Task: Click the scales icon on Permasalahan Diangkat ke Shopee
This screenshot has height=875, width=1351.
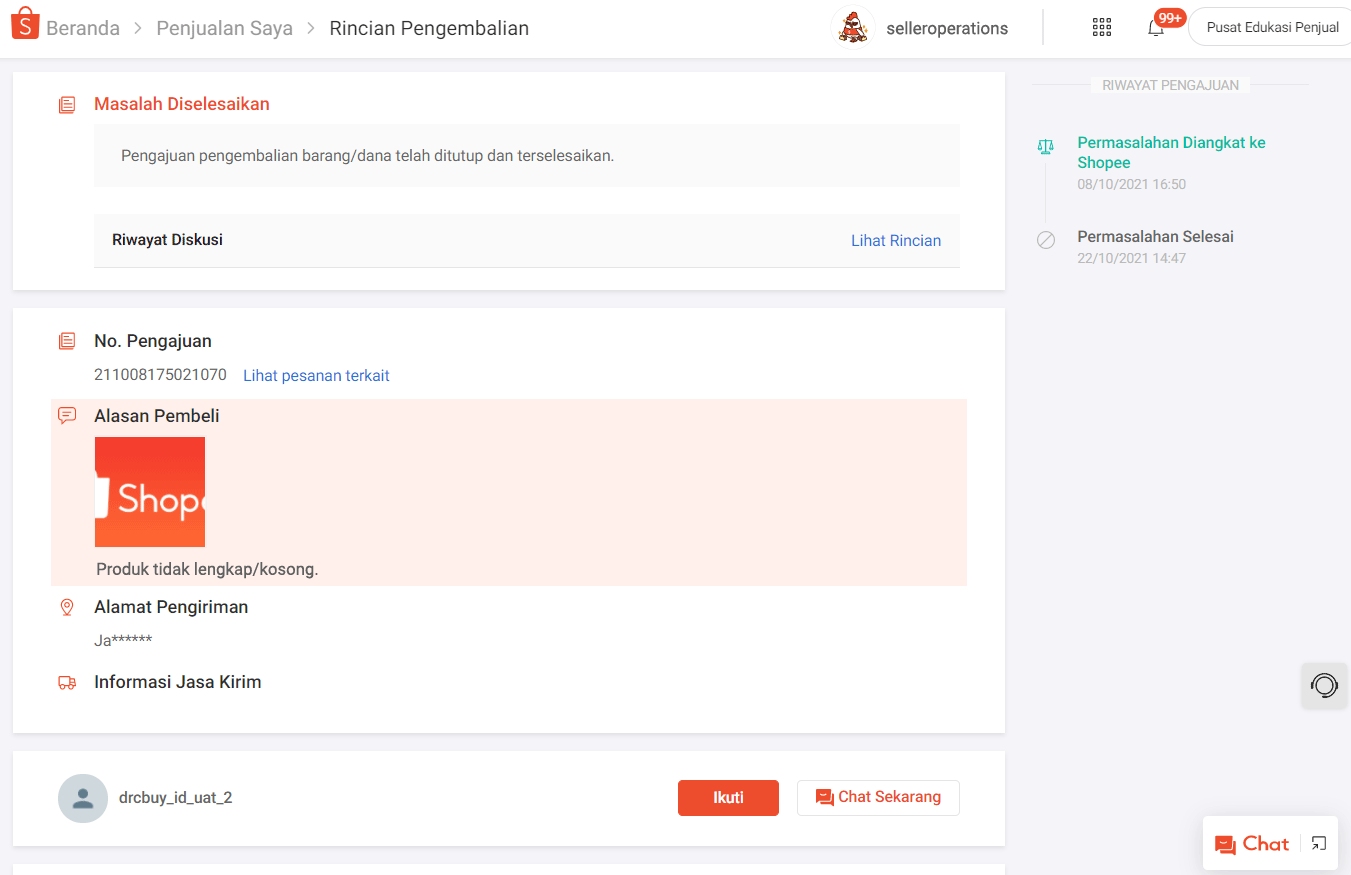Action: pos(1046,145)
